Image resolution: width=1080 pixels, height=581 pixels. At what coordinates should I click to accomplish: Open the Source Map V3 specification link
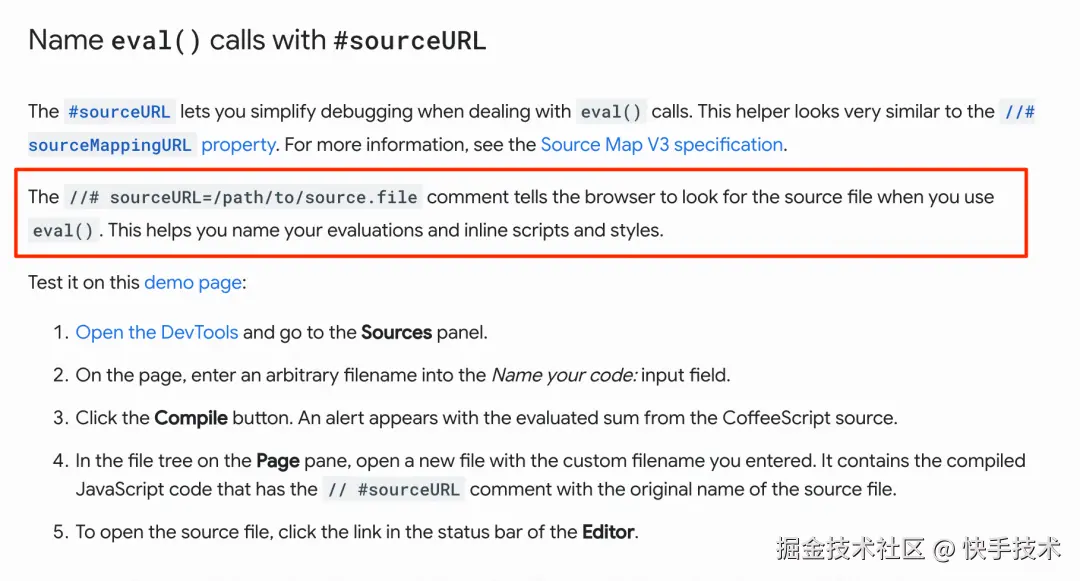(661, 144)
